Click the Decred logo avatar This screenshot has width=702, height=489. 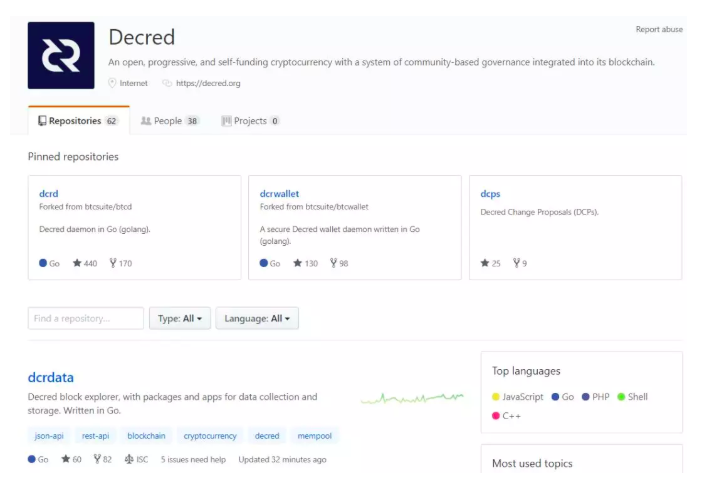pos(61,55)
